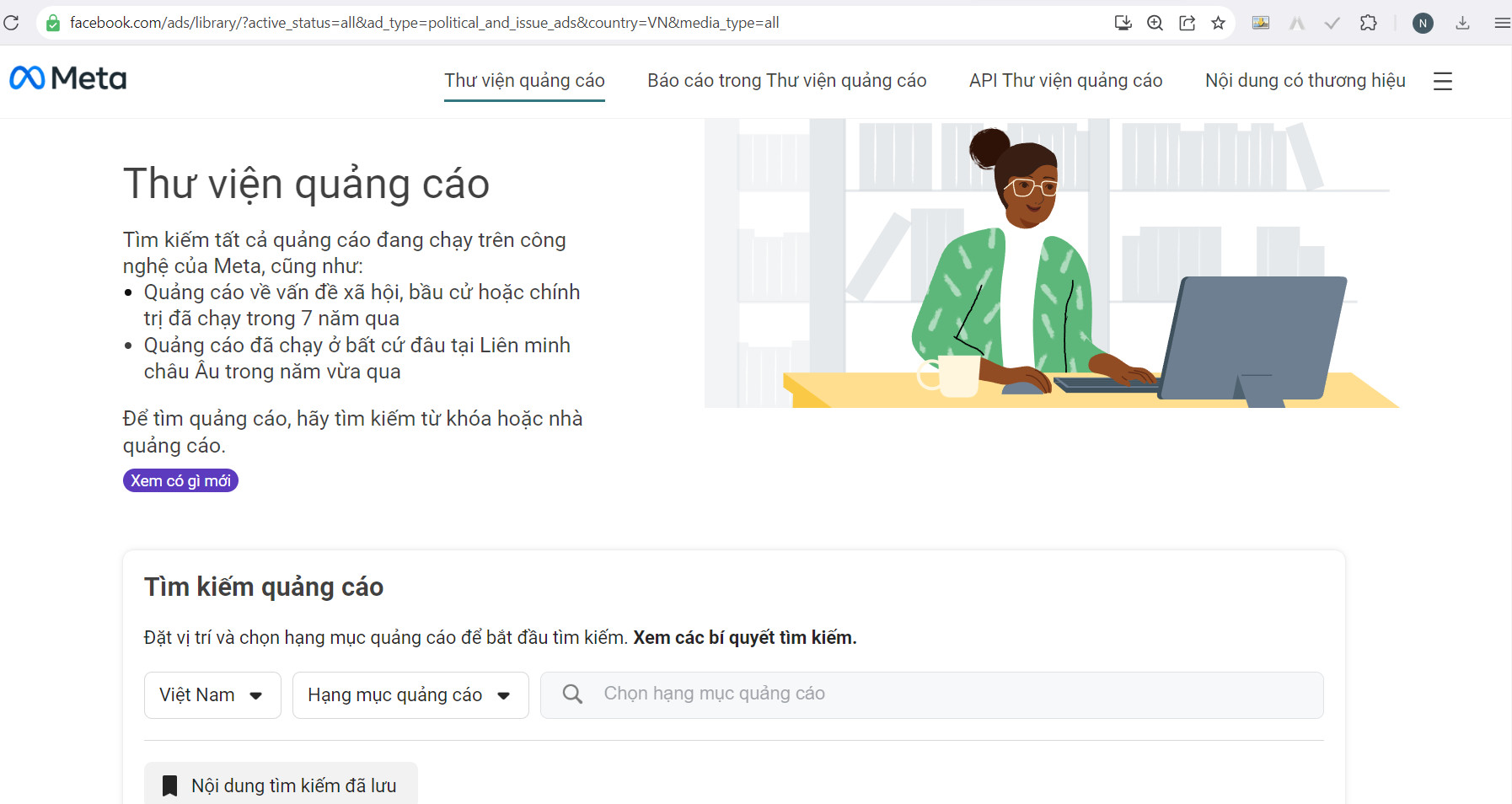Focus the Chọn hạng mục quảng cáo search field

931,695
